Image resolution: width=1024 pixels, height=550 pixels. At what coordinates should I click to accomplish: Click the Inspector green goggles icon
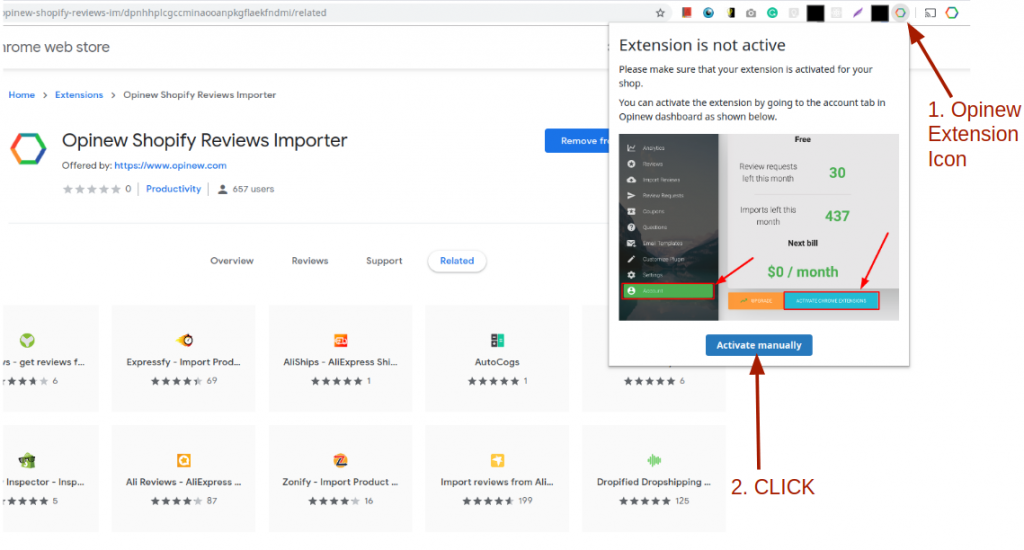tap(27, 461)
